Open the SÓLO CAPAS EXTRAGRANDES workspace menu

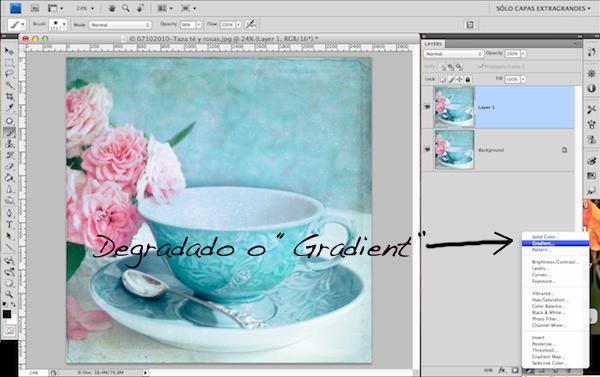[543, 8]
